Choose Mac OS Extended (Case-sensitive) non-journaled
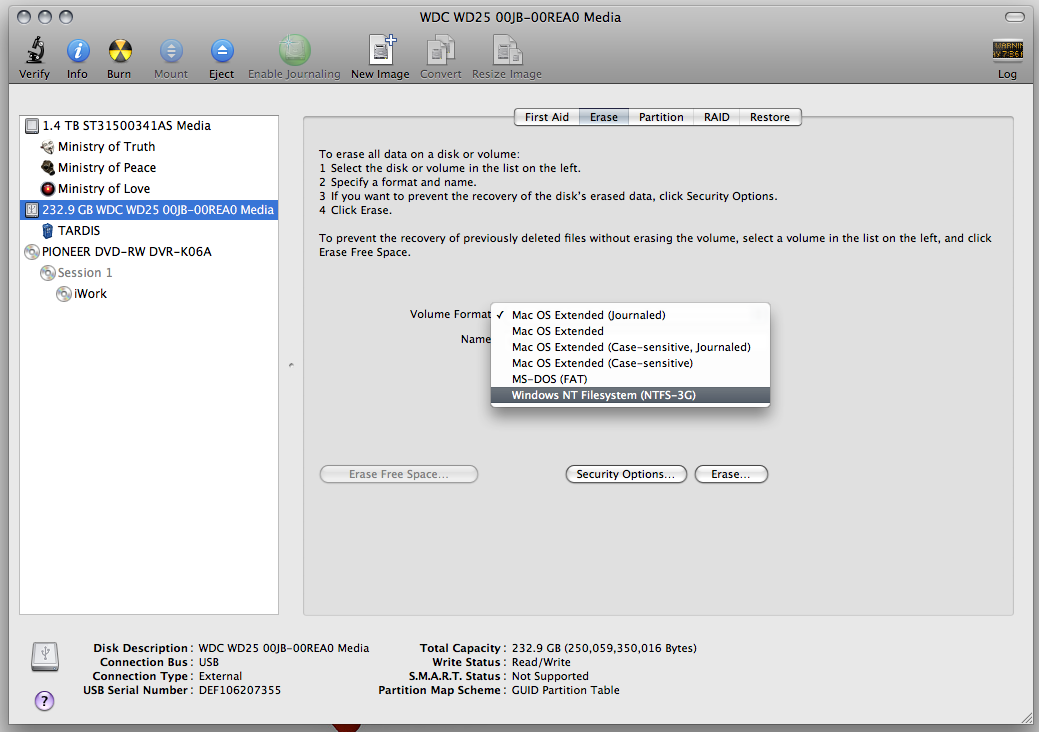Image resolution: width=1039 pixels, height=732 pixels. [630, 363]
